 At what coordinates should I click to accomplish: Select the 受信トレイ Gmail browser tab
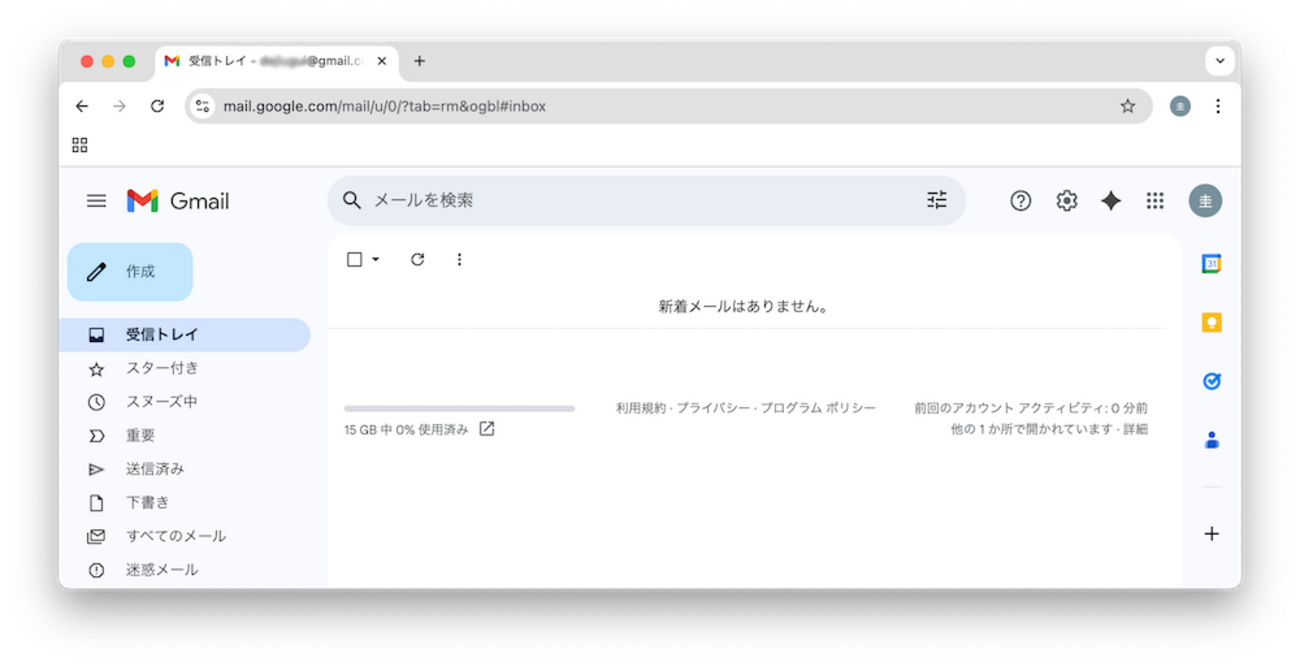pos(277,61)
